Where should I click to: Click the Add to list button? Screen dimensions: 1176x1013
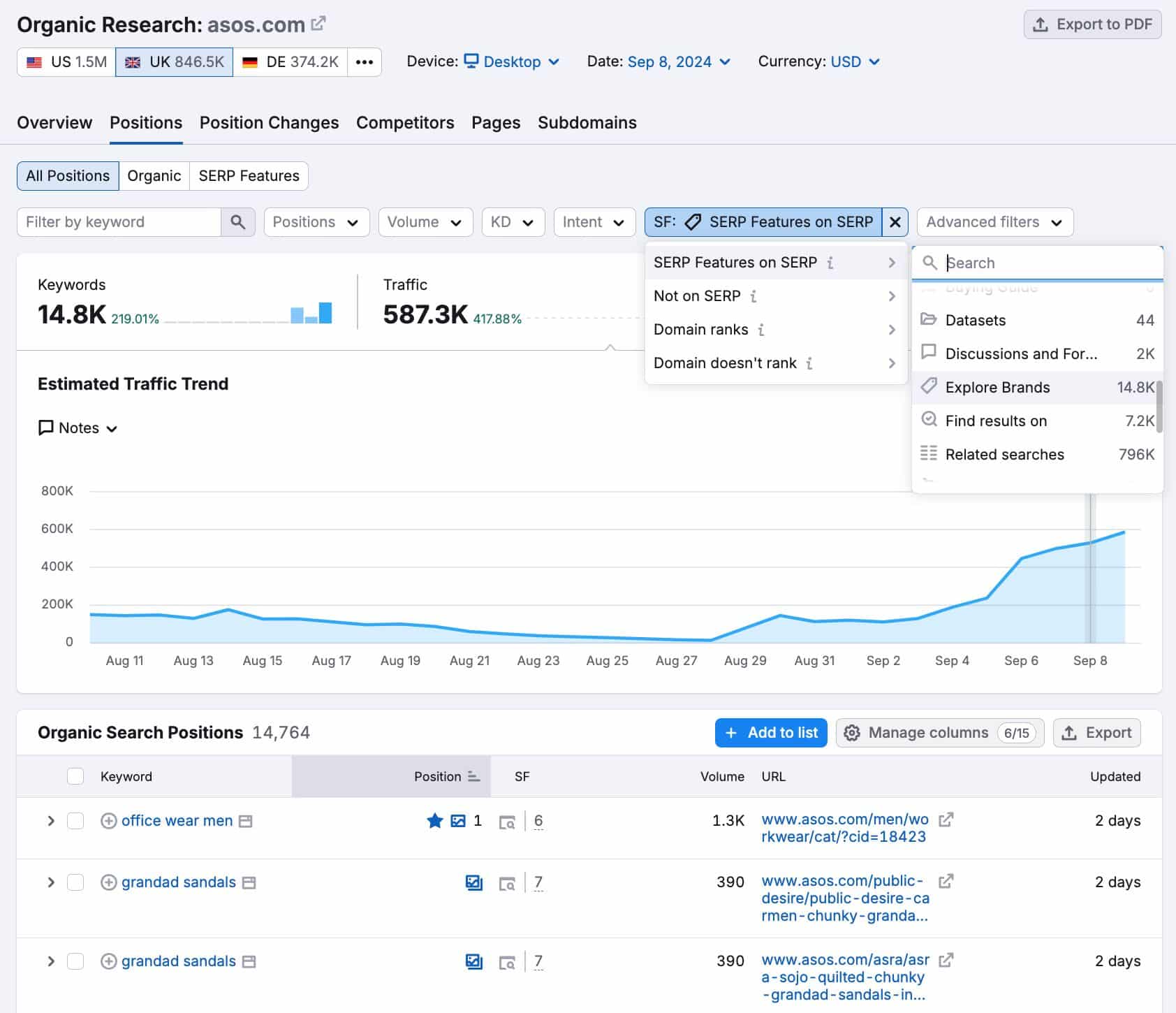771,733
